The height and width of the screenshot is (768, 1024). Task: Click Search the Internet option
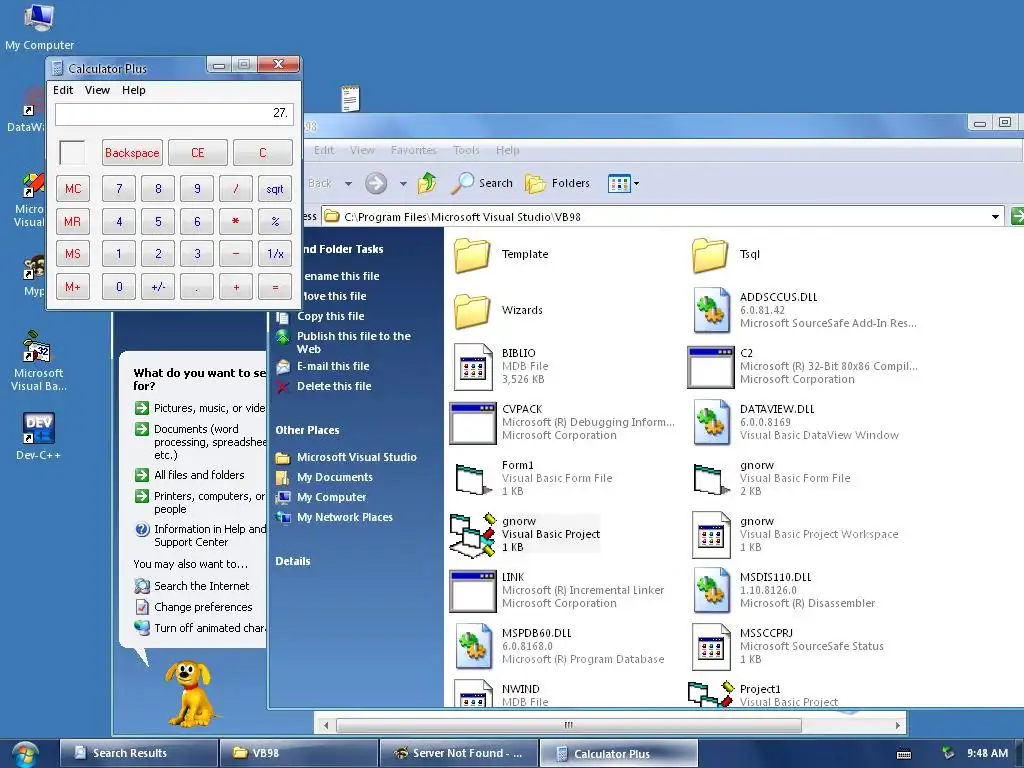point(201,586)
